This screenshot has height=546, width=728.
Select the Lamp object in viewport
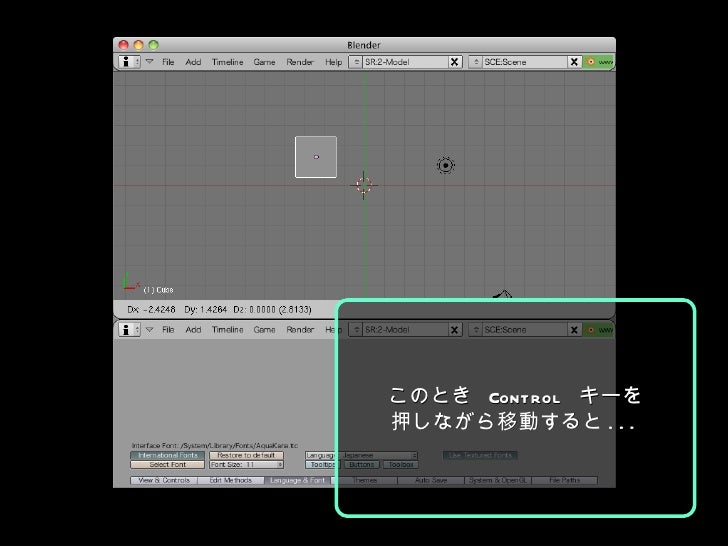pyautogui.click(x=446, y=165)
